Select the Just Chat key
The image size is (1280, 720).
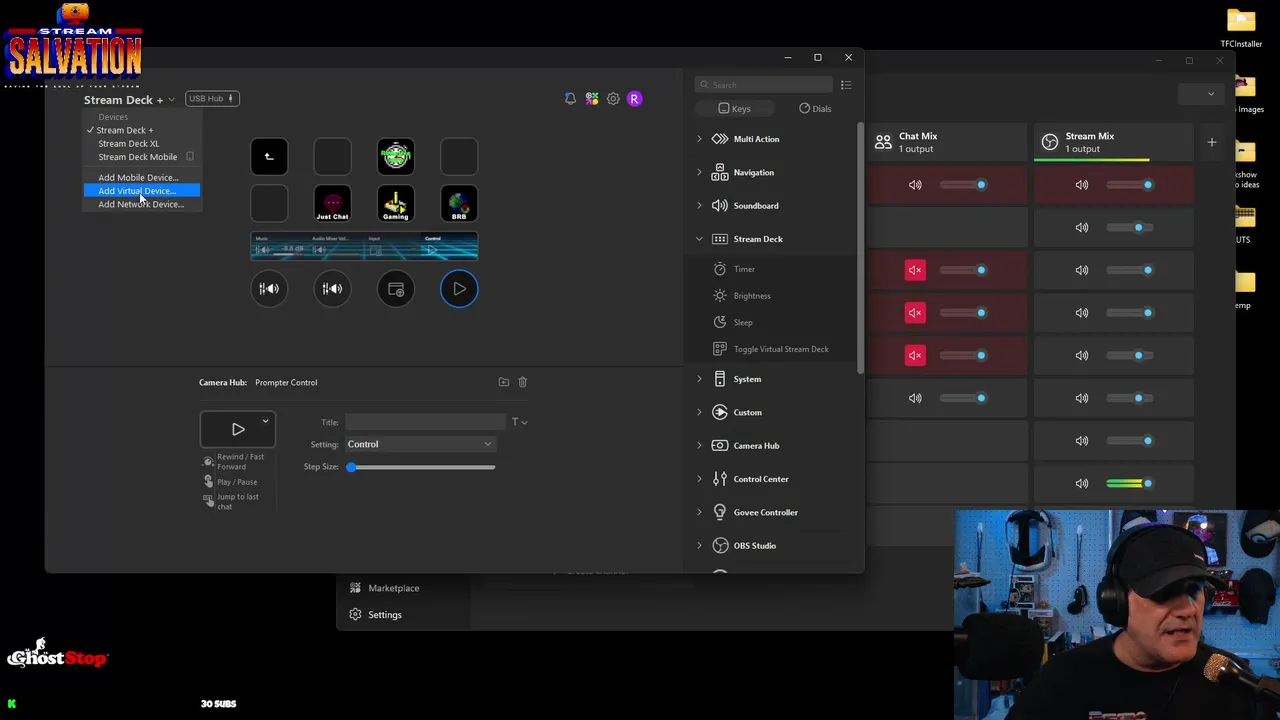332,204
